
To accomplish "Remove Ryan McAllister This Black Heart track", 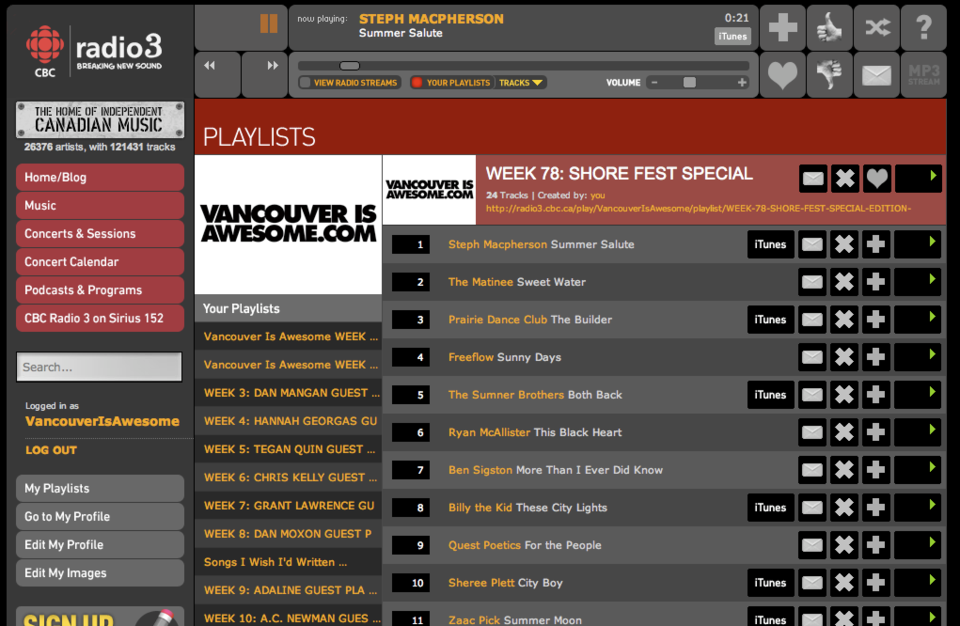I will tap(844, 432).
